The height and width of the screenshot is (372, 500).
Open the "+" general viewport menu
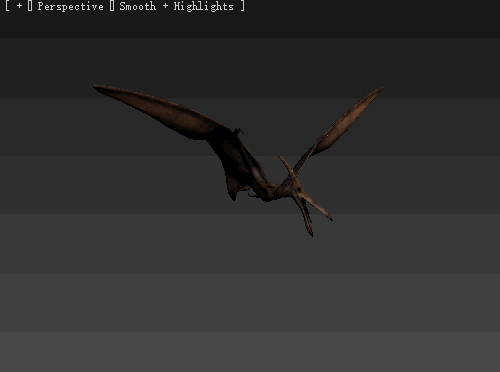point(19,6)
